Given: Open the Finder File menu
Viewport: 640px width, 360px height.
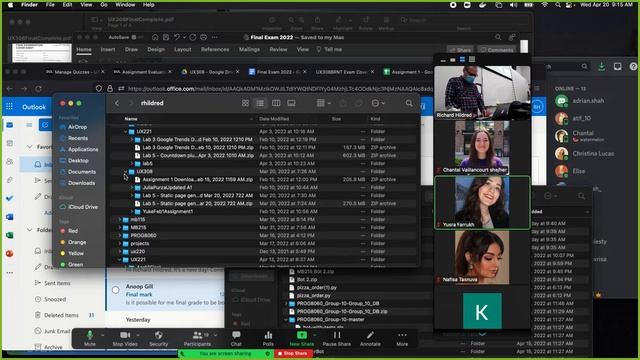Looking at the screenshot, I should (x=50, y=5).
